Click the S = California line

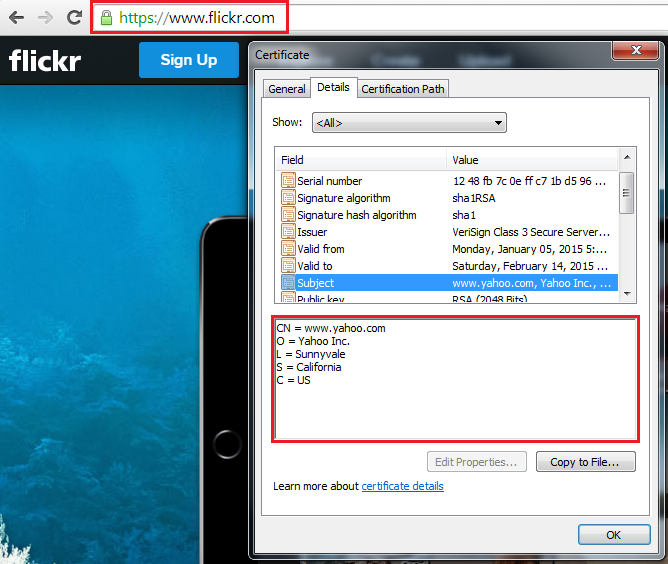tap(309, 367)
